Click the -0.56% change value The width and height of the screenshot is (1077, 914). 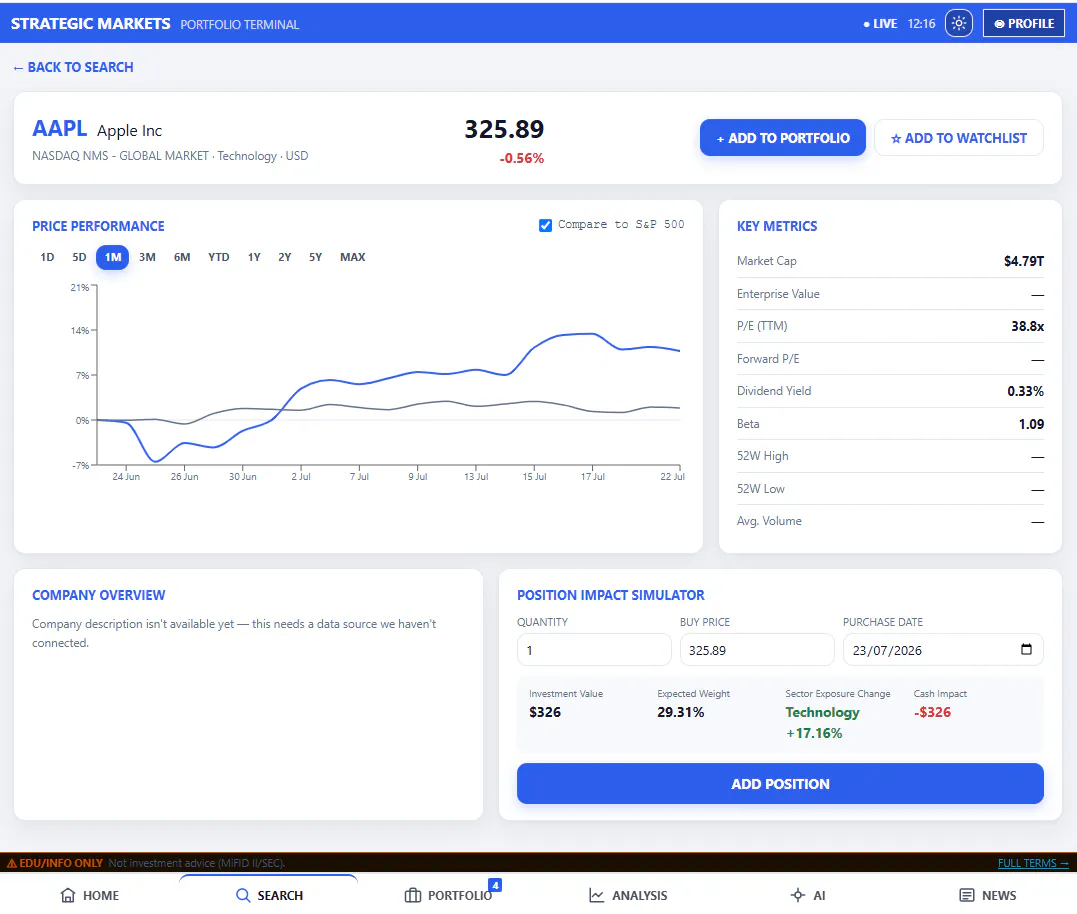pos(521,158)
